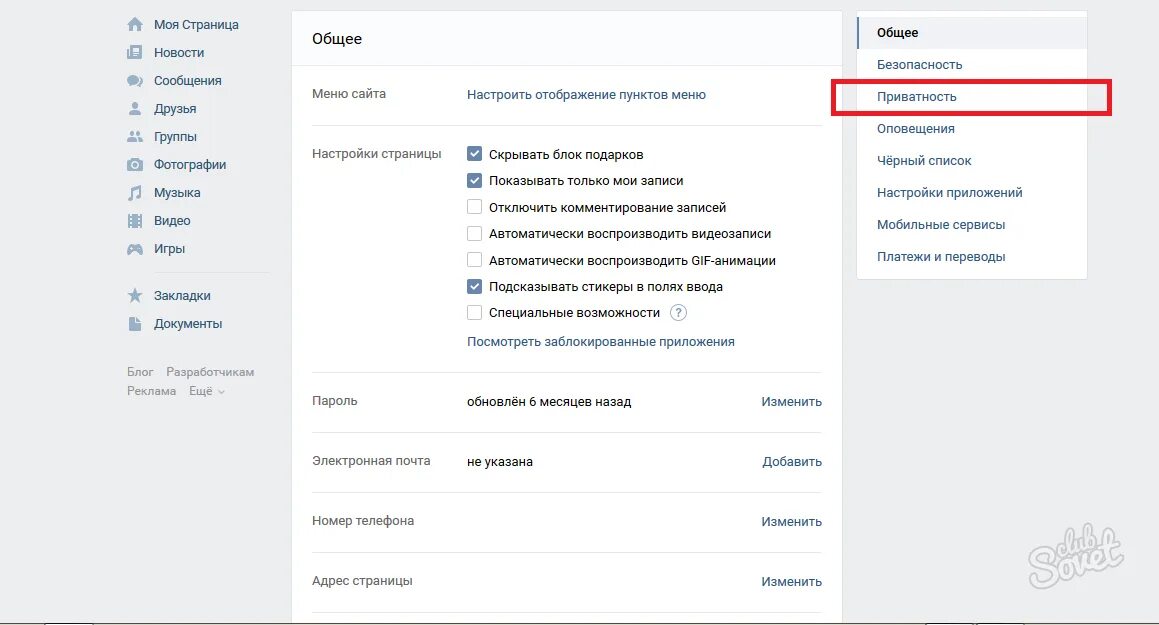Enable Отключить комментирование записей checkbox
The height and width of the screenshot is (625, 1159).
(475, 207)
